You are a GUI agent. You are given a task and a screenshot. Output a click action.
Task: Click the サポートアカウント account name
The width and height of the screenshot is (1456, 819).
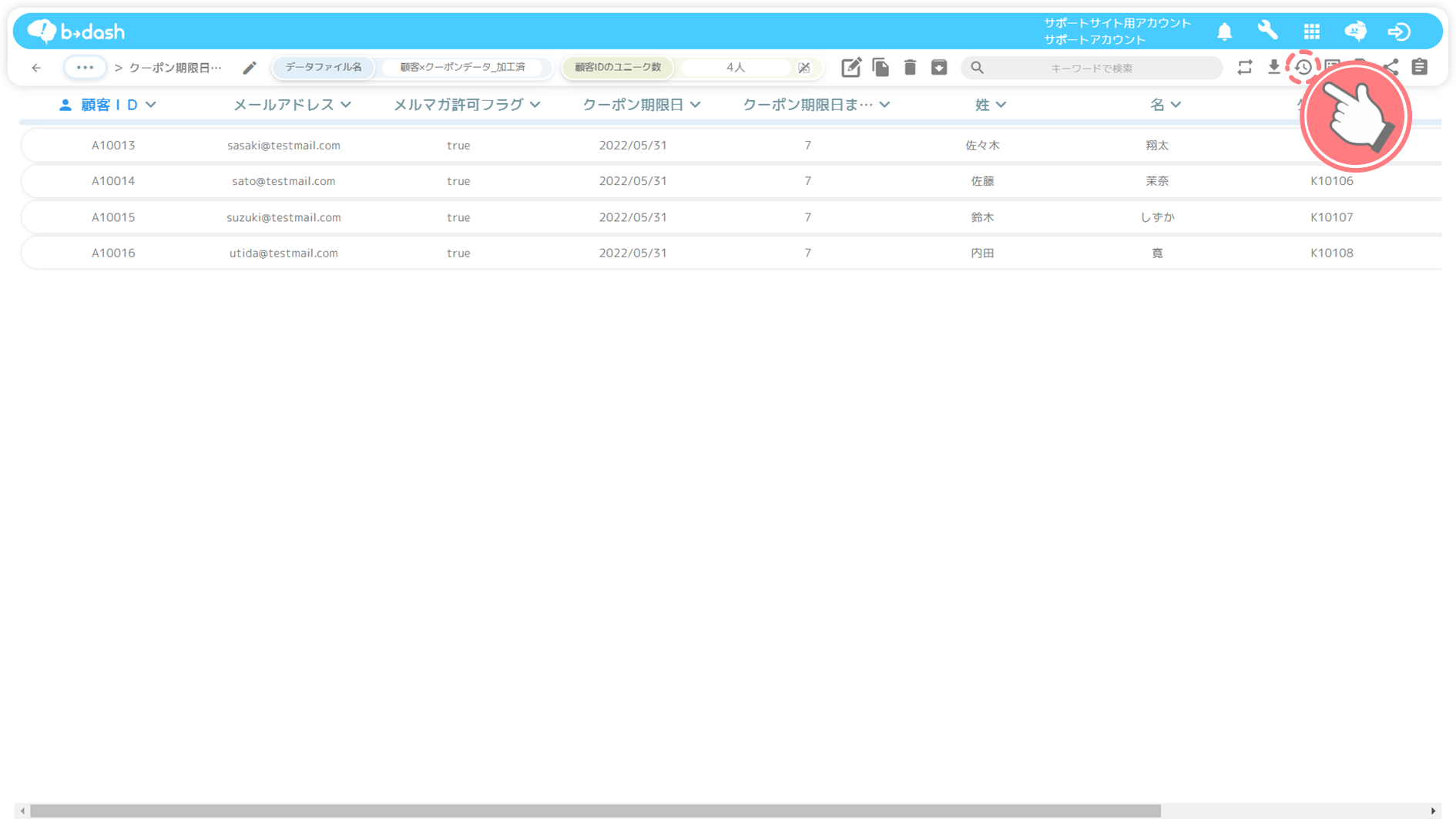(x=1095, y=39)
